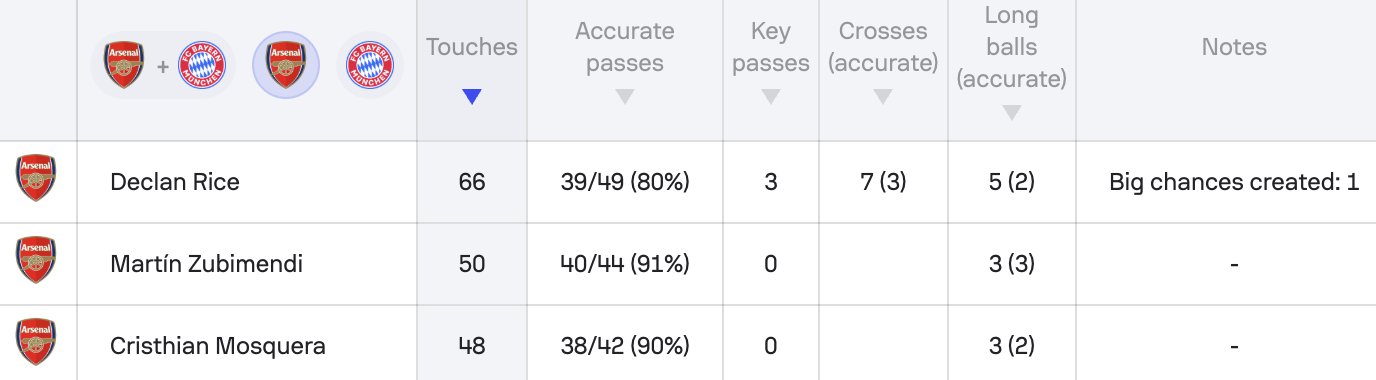
Task: Select the Bayern München team filter
Action: (x=369, y=66)
